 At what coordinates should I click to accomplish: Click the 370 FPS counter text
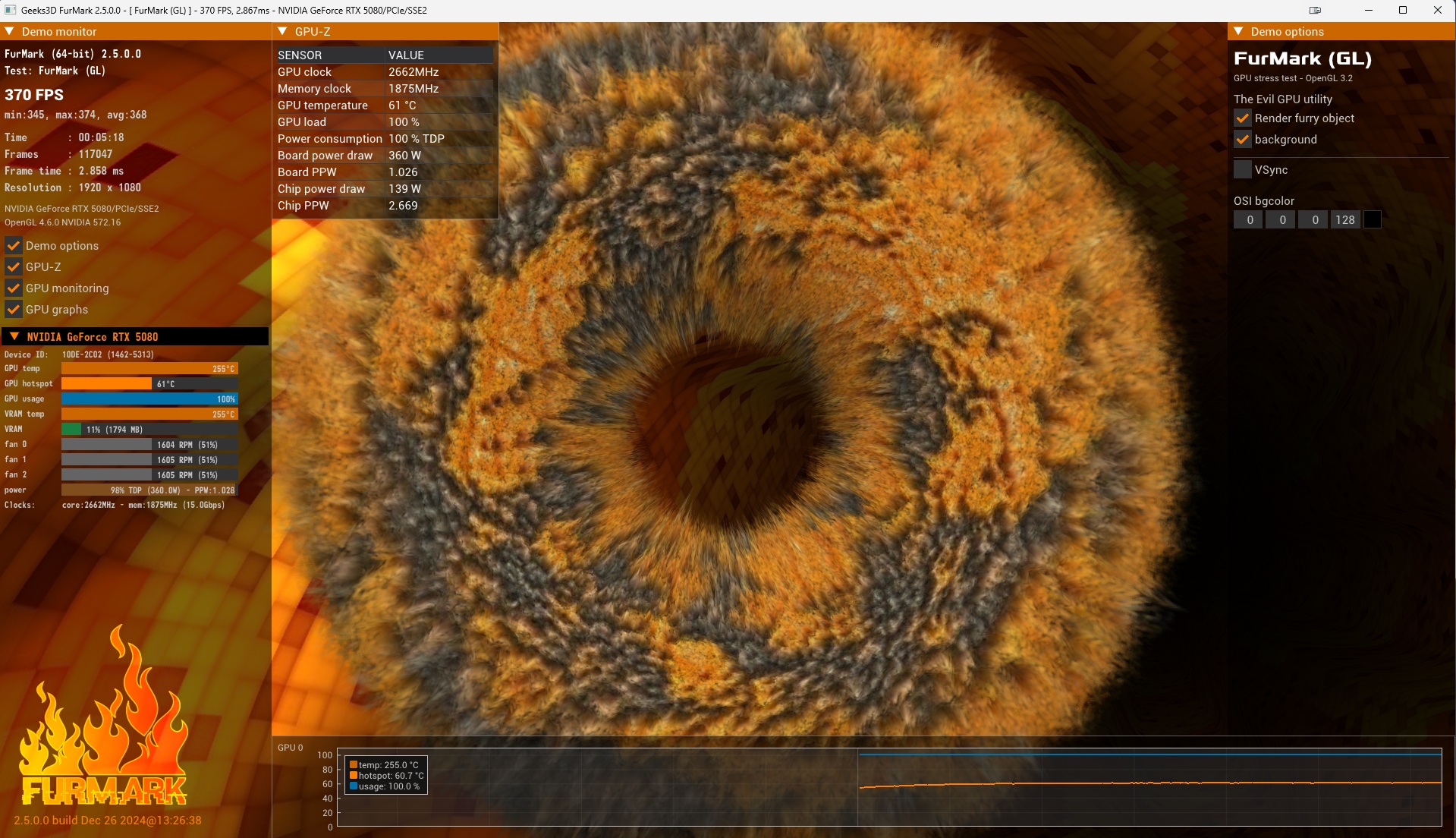tap(34, 95)
